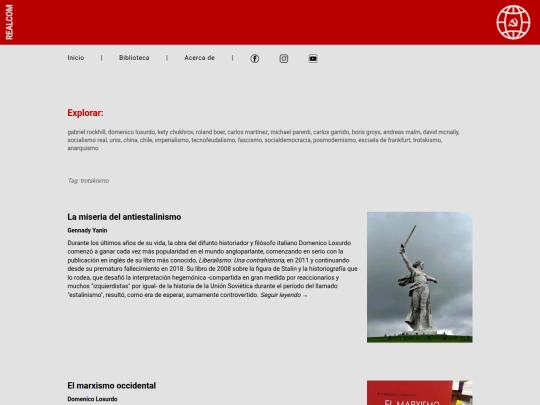540x405 pixels.
Task: Open article El marxismo occidental
Action: (111, 386)
